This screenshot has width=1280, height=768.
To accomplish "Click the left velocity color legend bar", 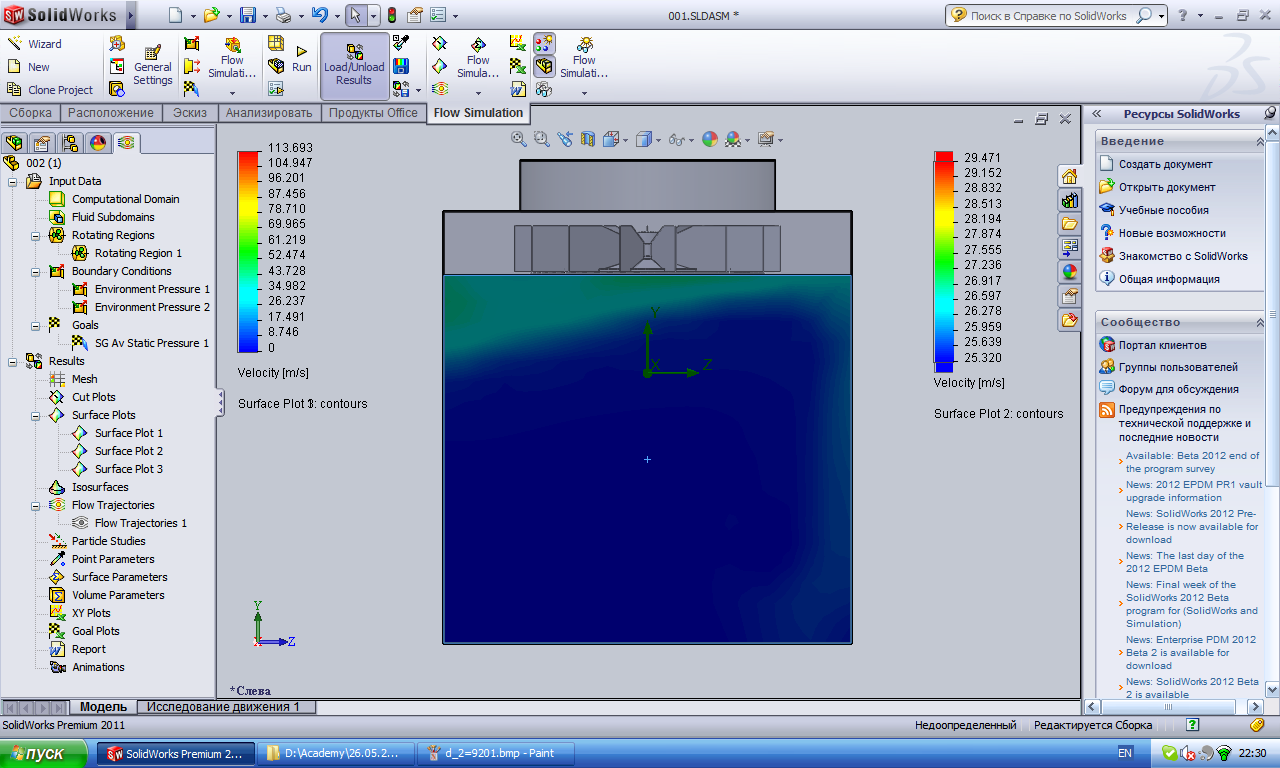I will pyautogui.click(x=247, y=250).
